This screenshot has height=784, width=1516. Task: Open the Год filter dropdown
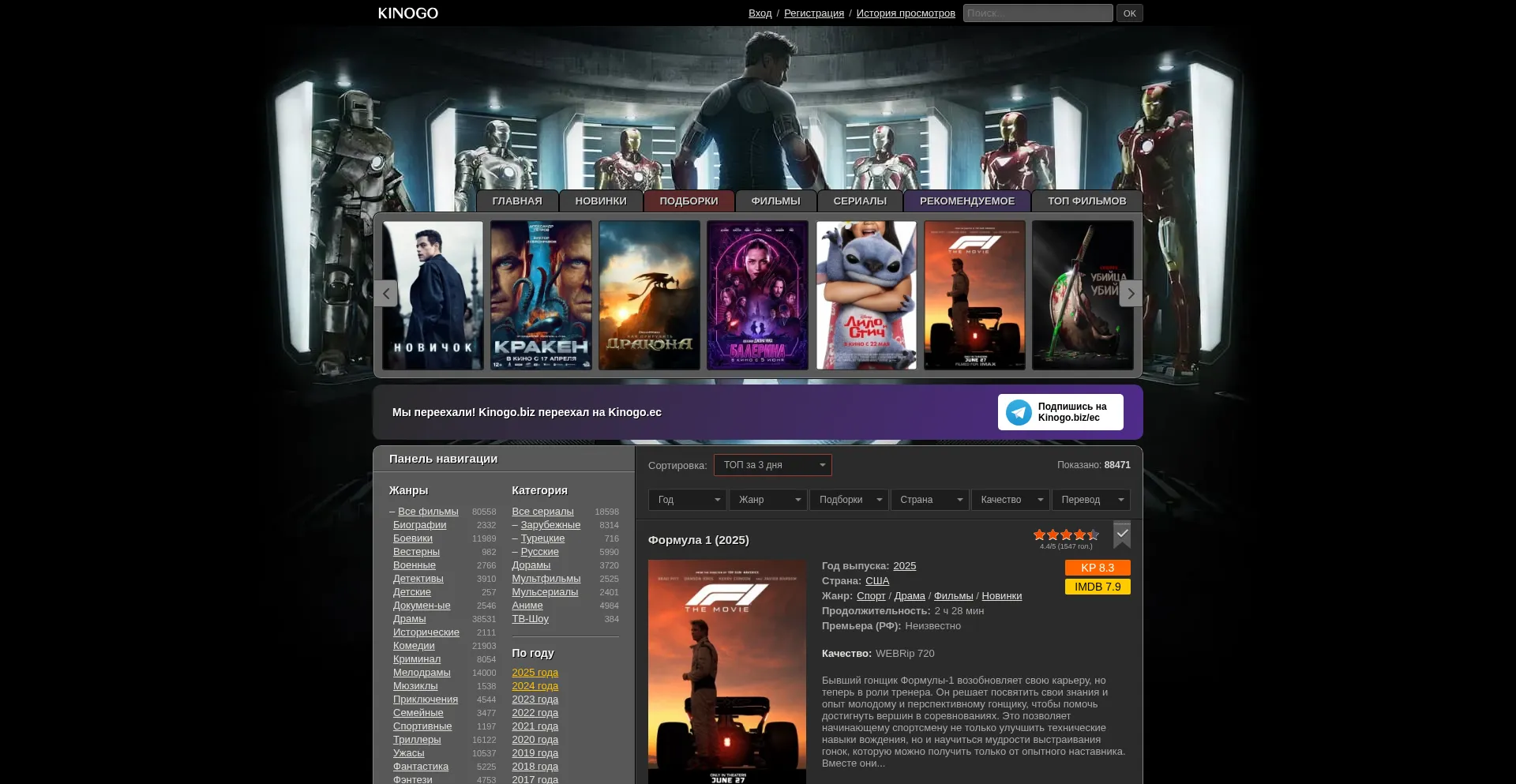(x=687, y=500)
